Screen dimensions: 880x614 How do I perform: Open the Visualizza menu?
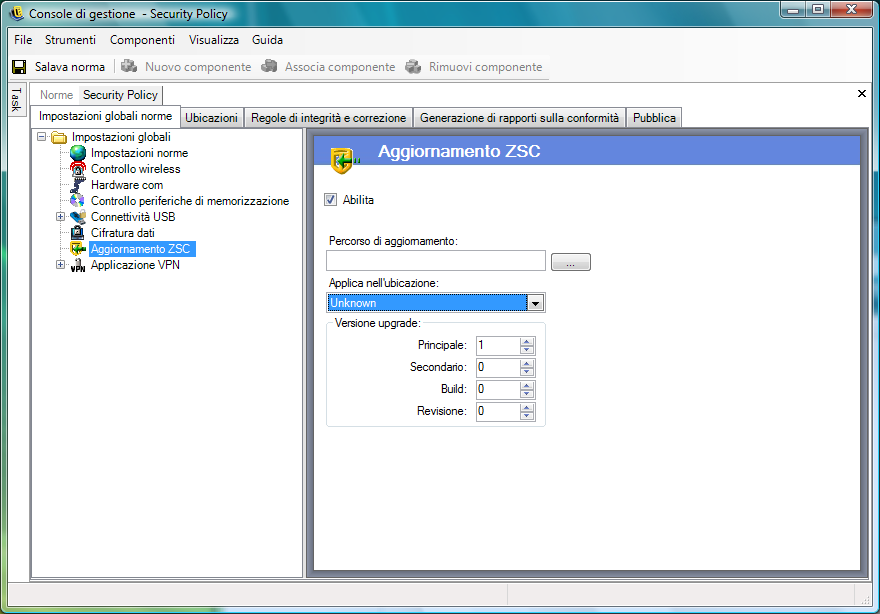213,40
